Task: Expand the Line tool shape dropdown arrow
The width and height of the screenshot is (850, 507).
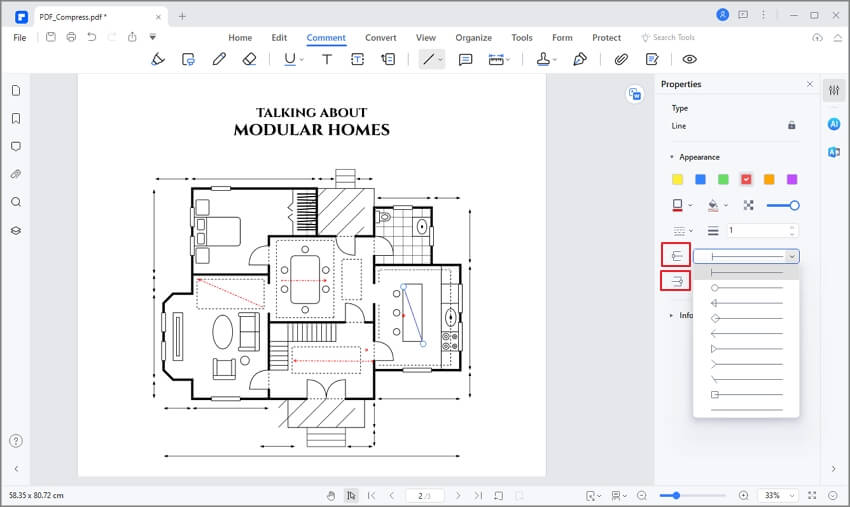Action: coord(441,59)
